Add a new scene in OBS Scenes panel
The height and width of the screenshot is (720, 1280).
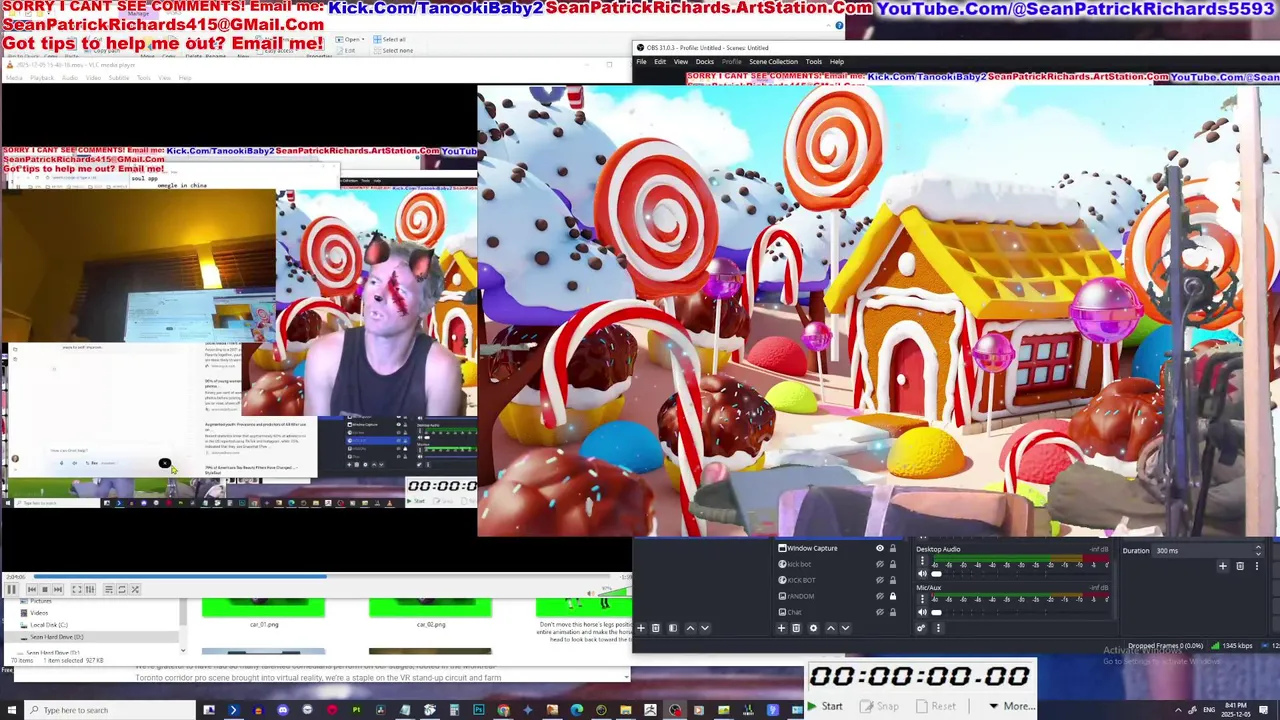pyautogui.click(x=641, y=628)
